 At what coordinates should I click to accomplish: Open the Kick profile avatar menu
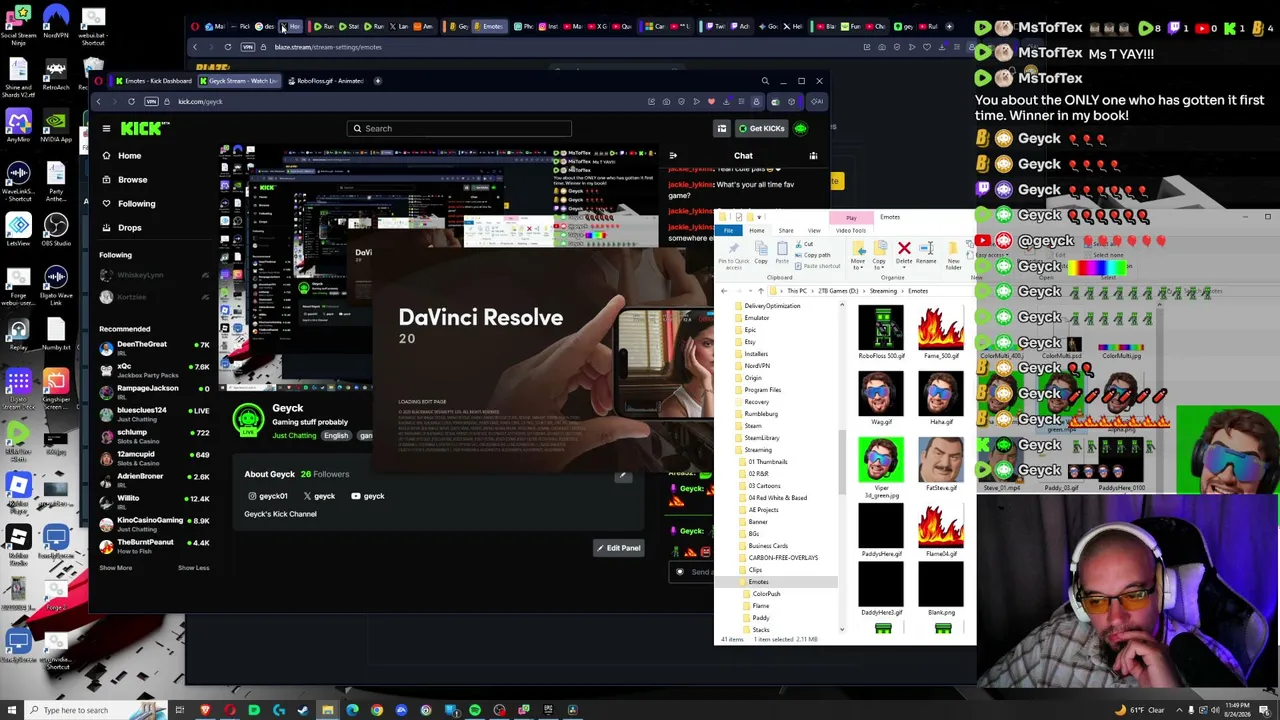coord(801,128)
